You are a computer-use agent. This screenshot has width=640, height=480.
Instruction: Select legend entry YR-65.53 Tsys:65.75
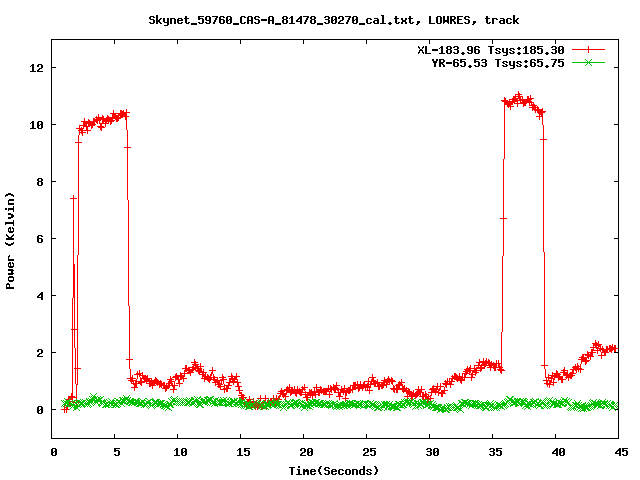click(x=498, y=63)
